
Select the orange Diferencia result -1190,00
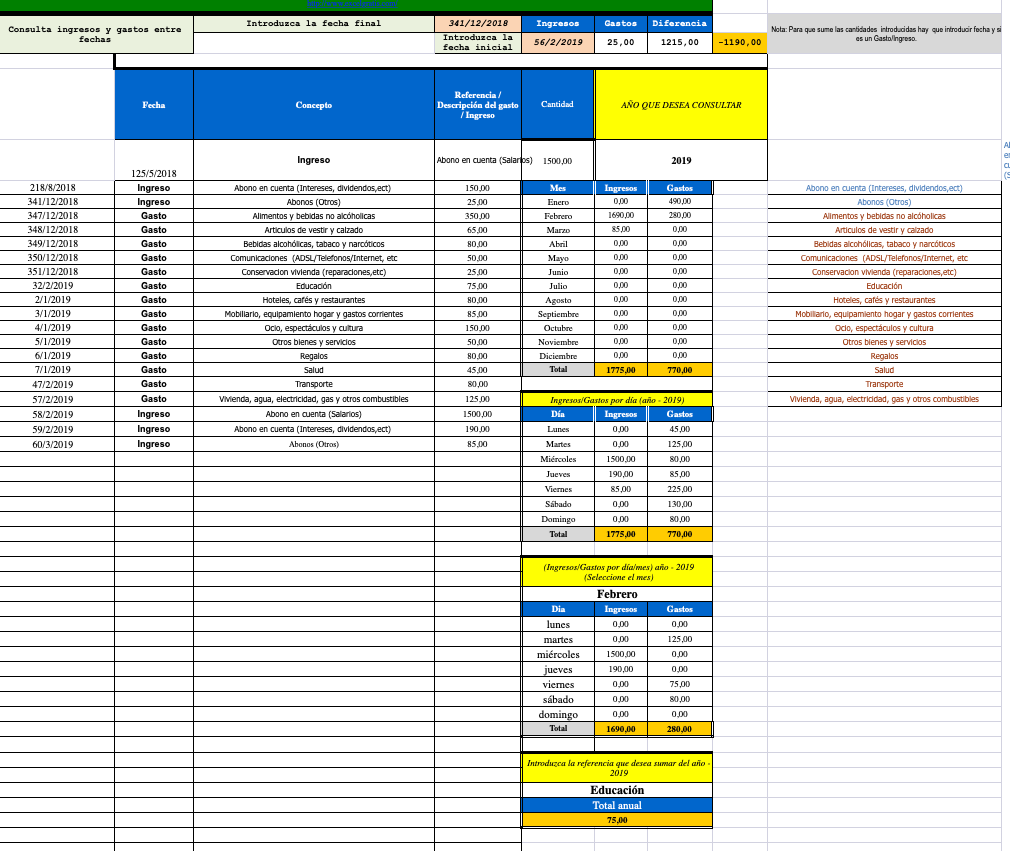coord(739,43)
